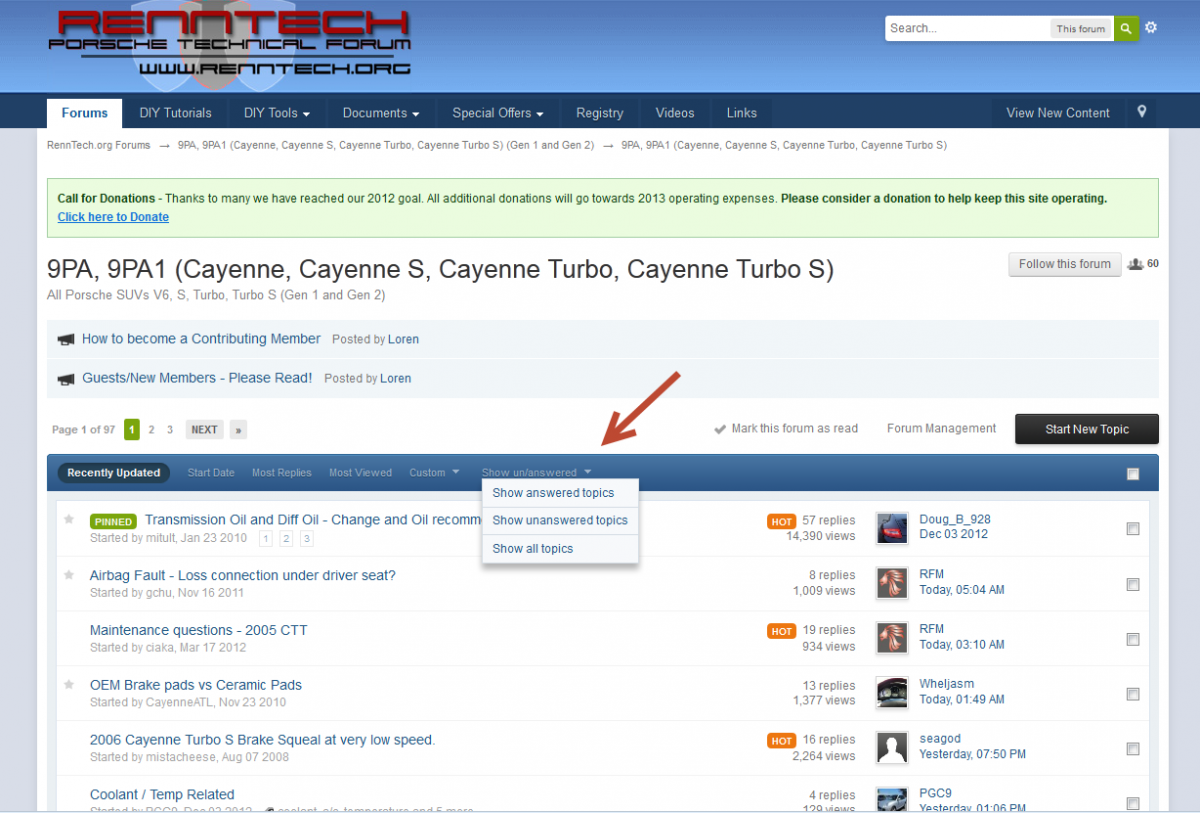Star the Airbag Fault topic

point(69,575)
